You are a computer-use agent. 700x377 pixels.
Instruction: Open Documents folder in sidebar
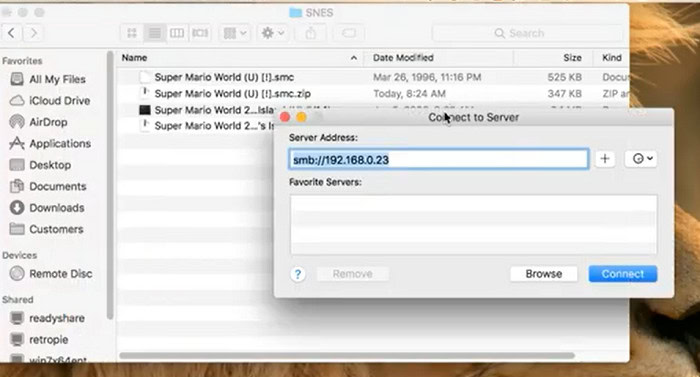point(58,187)
